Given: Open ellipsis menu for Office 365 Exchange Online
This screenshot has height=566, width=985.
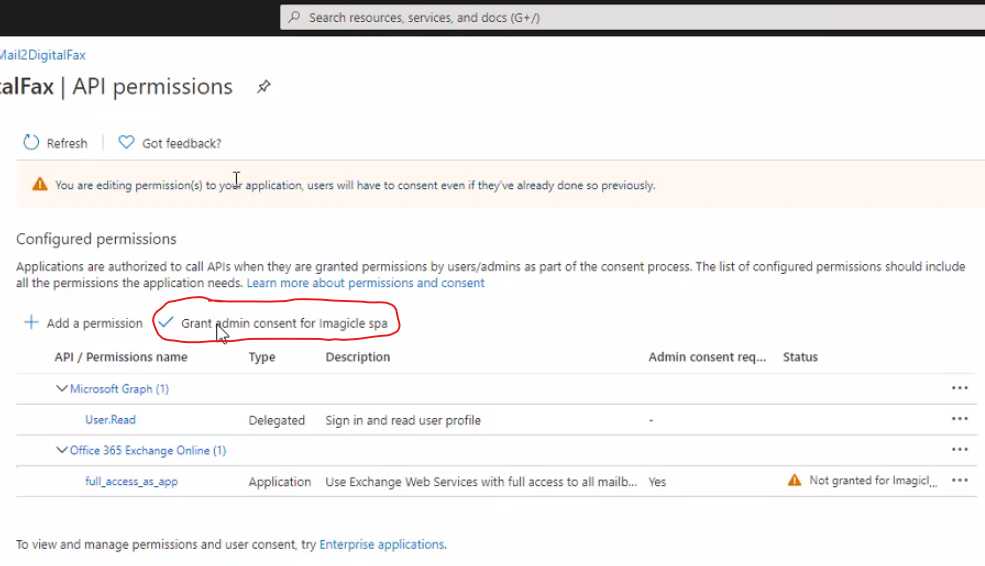Looking at the screenshot, I should tap(959, 450).
